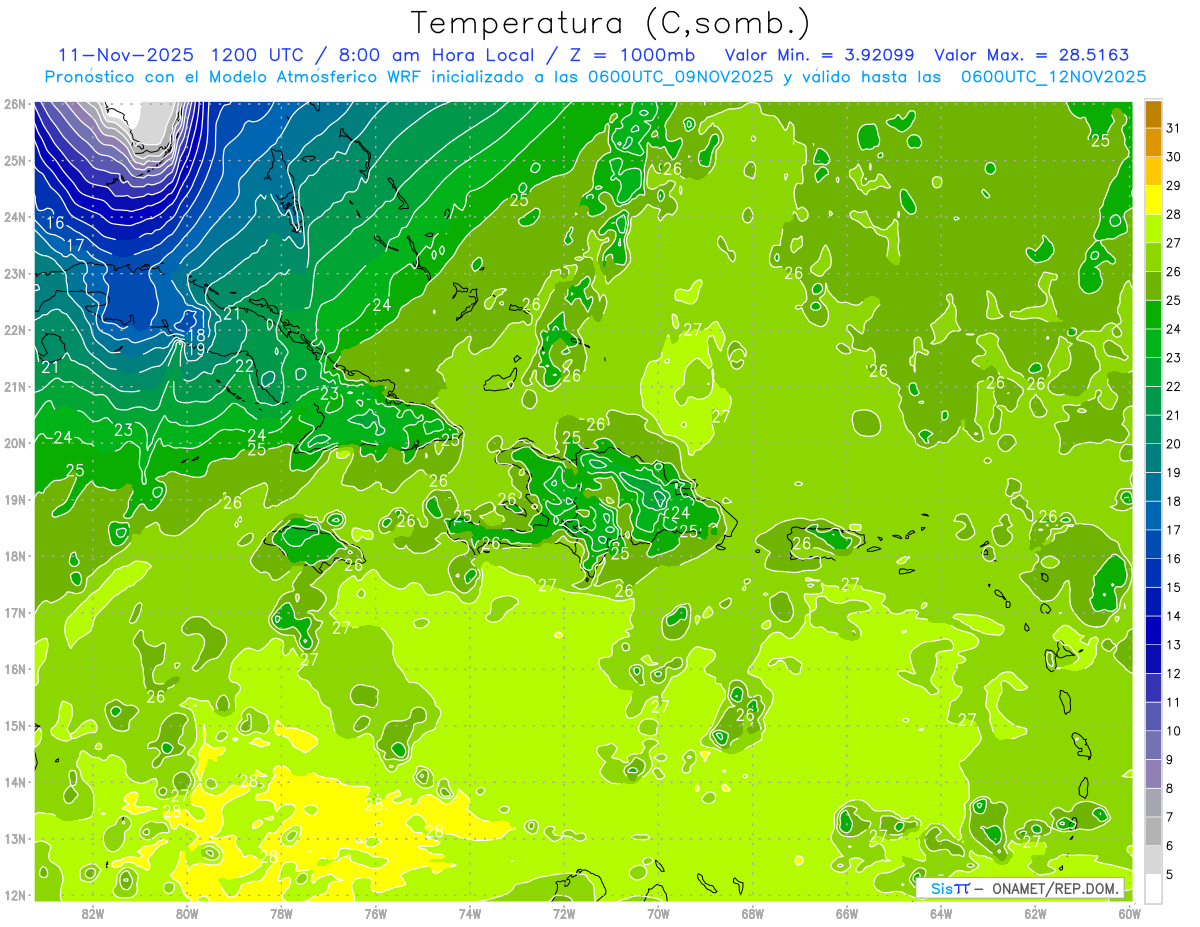Click the '68W' longitude axis label
The width and height of the screenshot is (1200, 927).
click(753, 912)
